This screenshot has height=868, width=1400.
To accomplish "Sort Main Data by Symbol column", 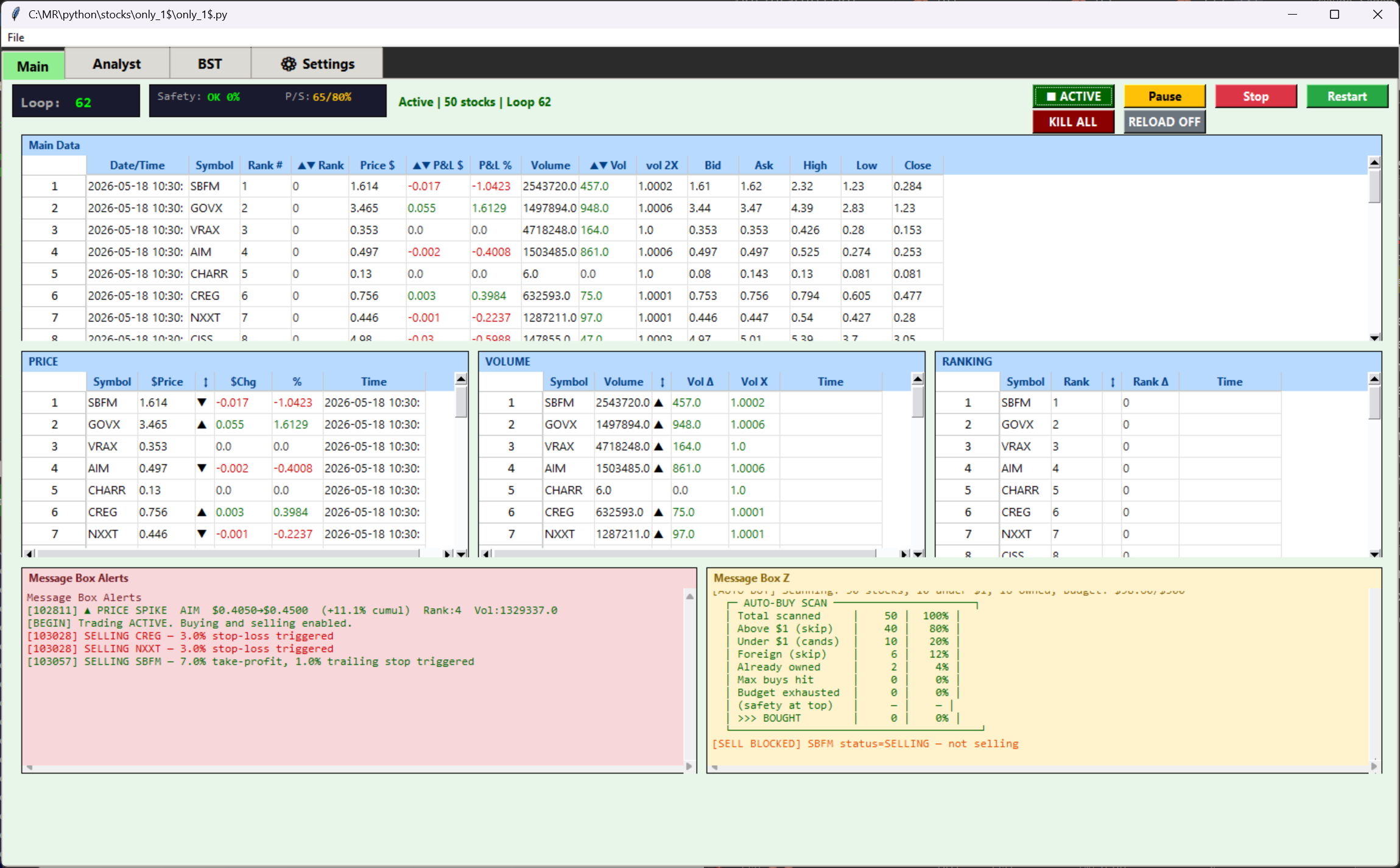I will point(214,165).
